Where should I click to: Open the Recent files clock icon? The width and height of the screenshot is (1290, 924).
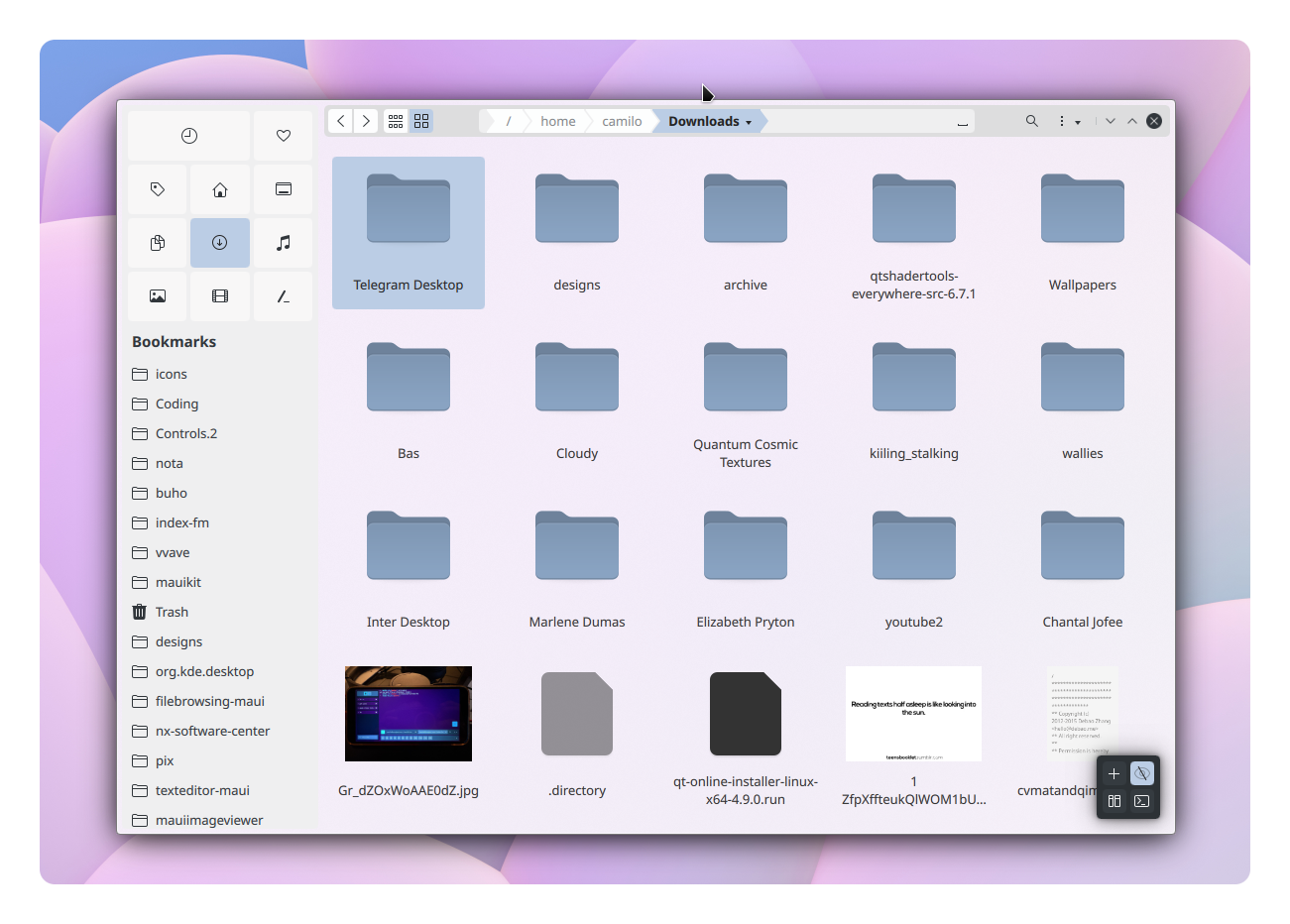point(188,136)
